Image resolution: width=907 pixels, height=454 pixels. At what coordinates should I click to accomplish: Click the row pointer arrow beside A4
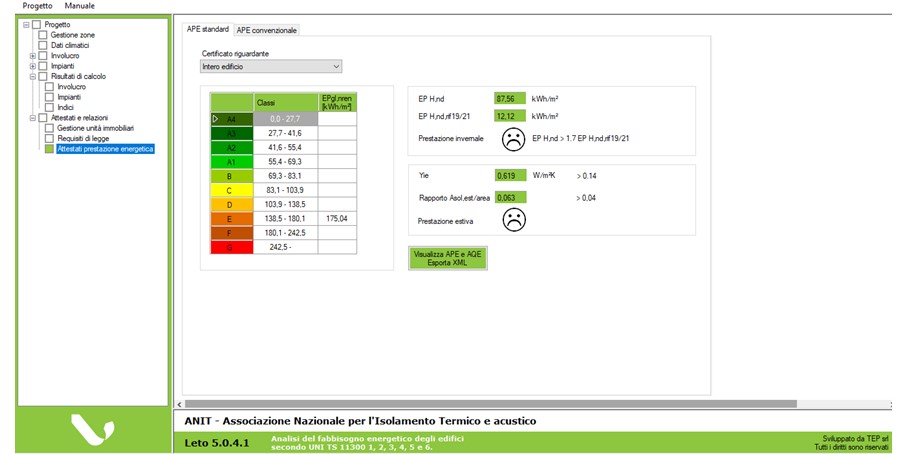point(215,118)
